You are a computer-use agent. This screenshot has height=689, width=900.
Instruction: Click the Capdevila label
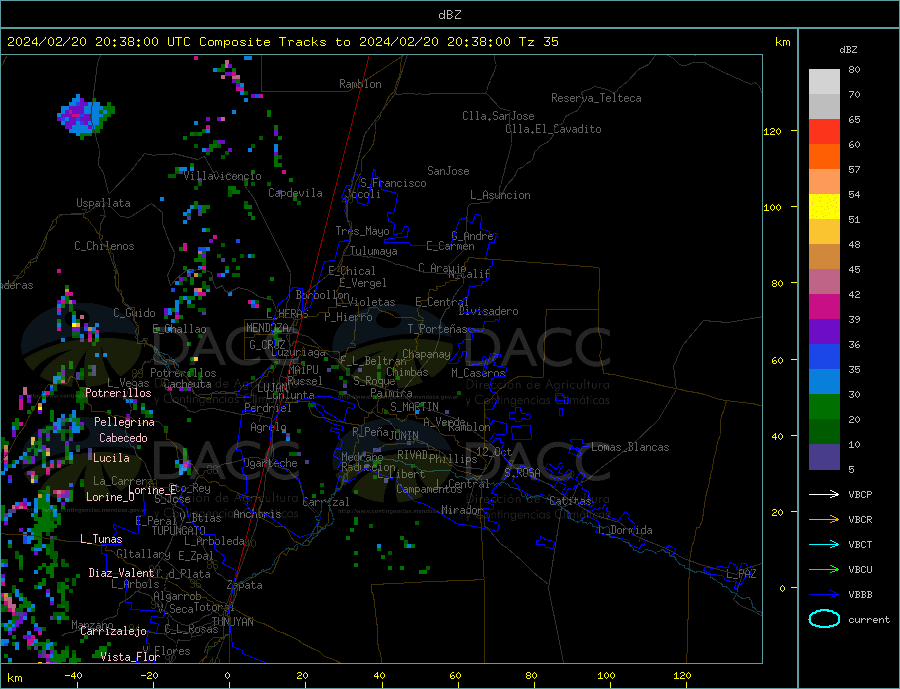point(295,193)
